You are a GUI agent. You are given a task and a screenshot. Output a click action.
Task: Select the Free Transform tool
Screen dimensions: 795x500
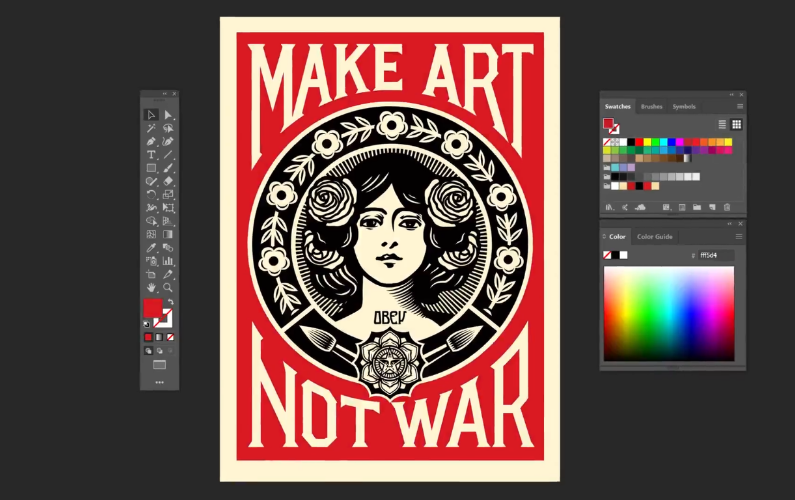168,207
